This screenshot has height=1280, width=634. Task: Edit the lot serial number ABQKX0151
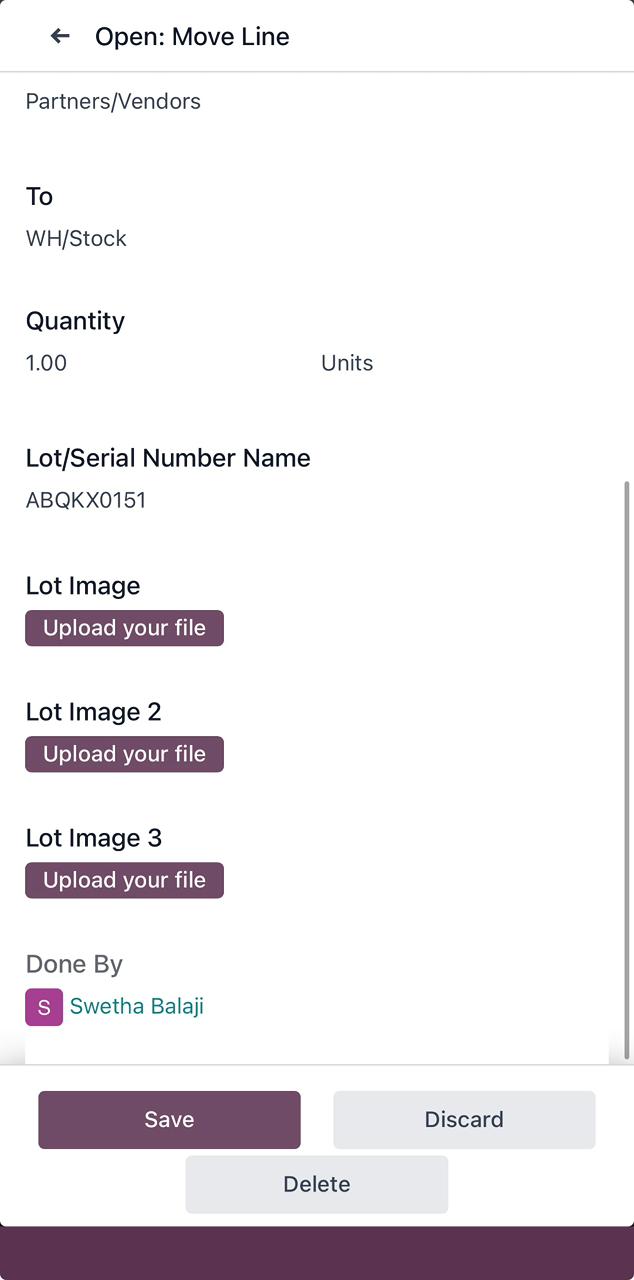(86, 500)
